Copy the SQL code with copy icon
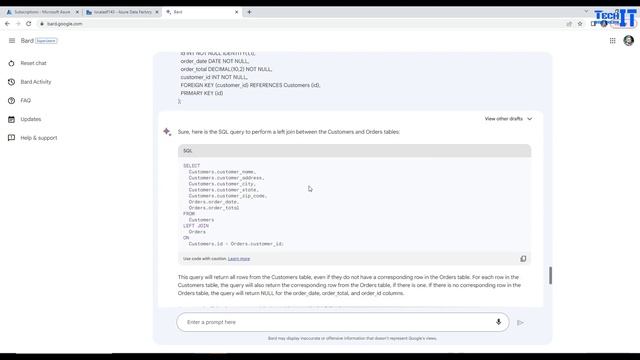The width and height of the screenshot is (640, 360). (523, 258)
